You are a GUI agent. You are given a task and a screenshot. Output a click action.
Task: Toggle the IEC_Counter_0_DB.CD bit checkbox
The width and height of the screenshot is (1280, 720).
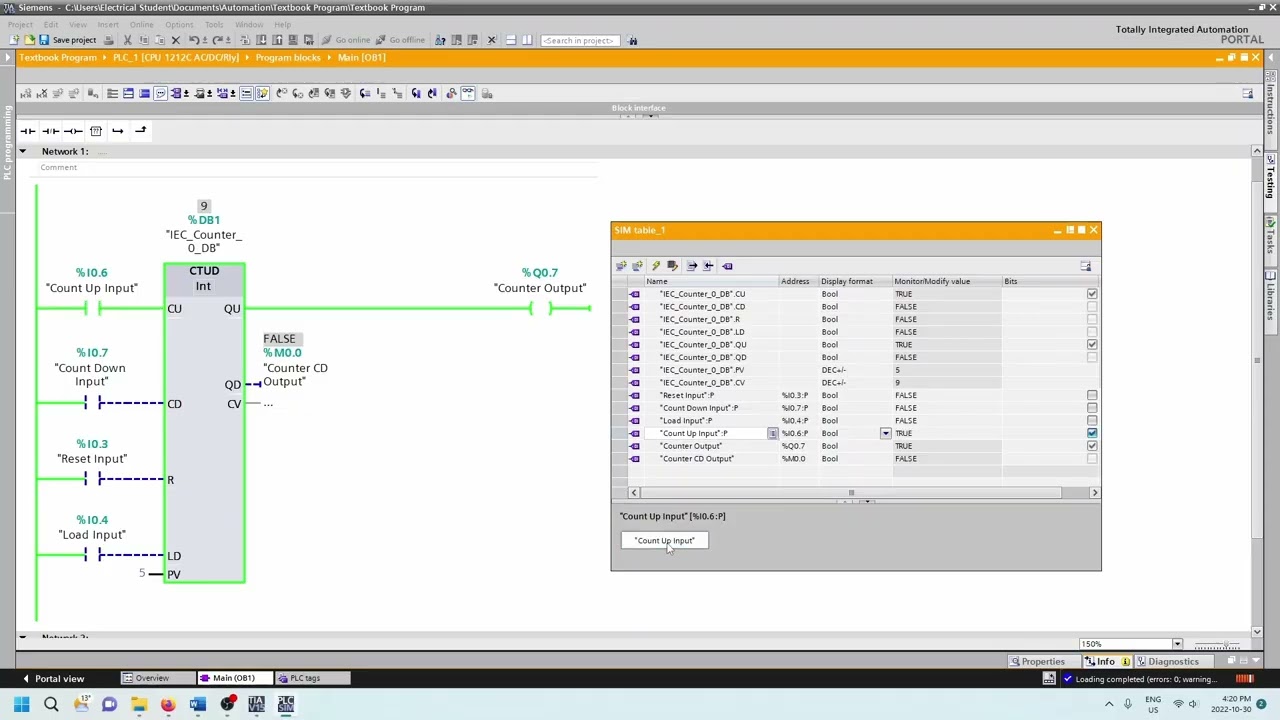point(1092,307)
